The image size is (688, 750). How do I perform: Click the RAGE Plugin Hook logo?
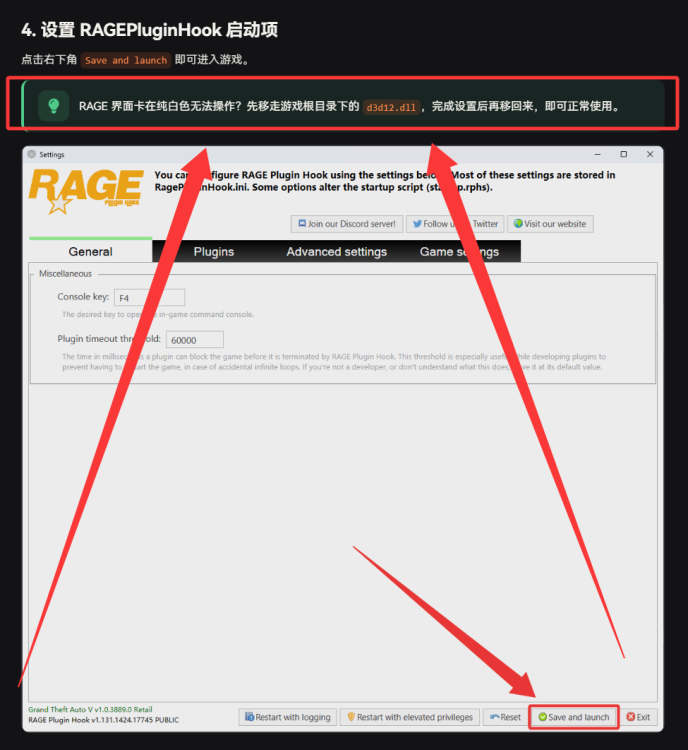tap(86, 191)
